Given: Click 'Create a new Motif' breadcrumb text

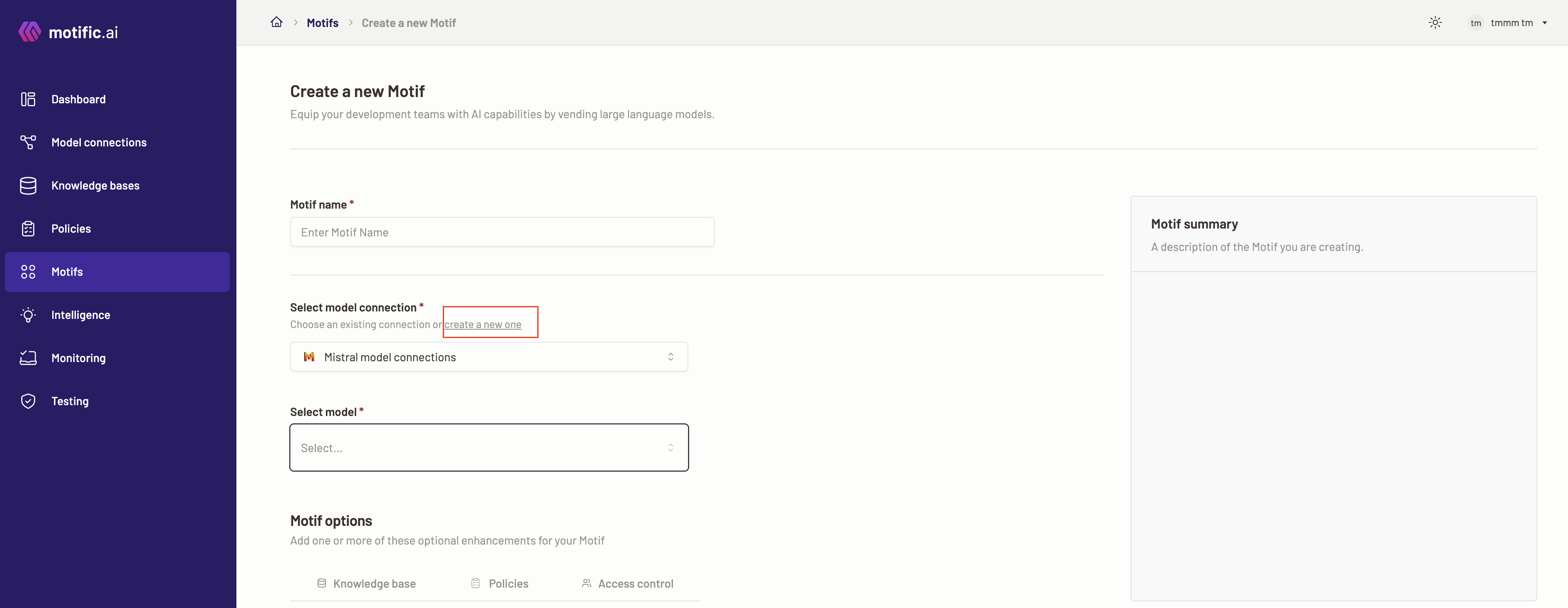Looking at the screenshot, I should coord(408,22).
